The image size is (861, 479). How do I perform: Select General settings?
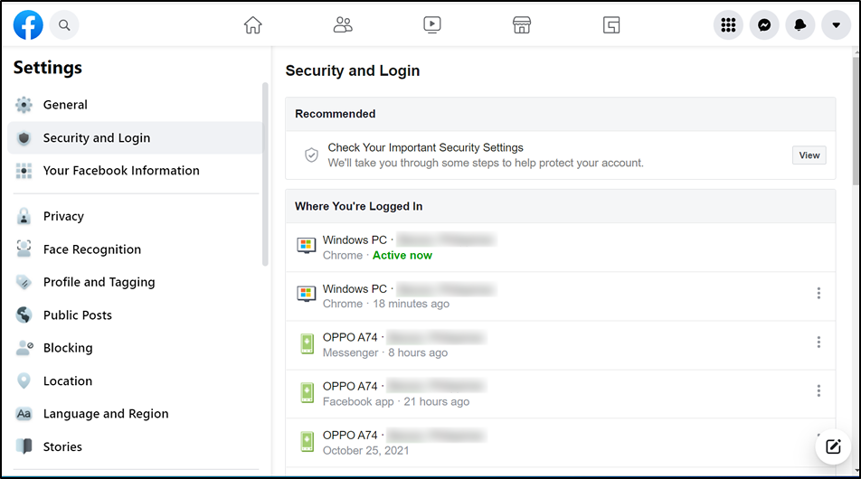tap(135, 105)
